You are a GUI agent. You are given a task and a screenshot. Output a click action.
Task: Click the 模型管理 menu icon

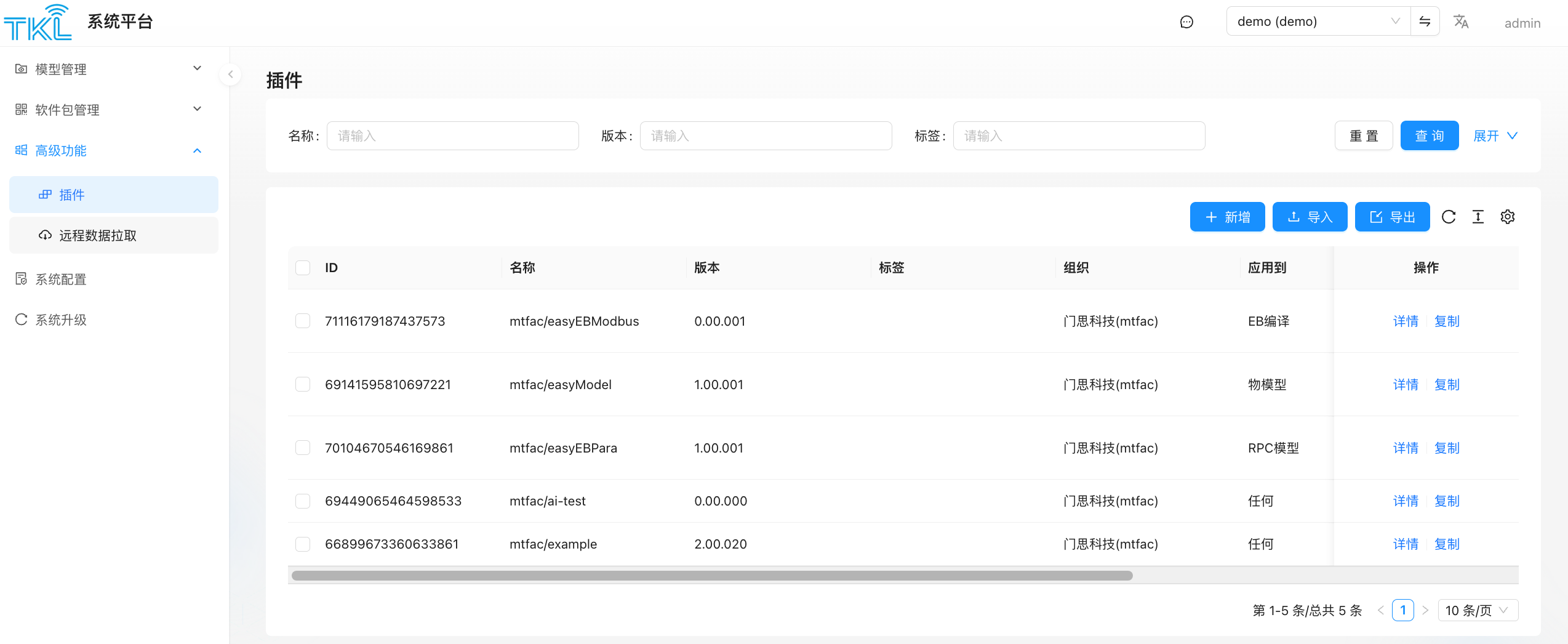[x=22, y=69]
